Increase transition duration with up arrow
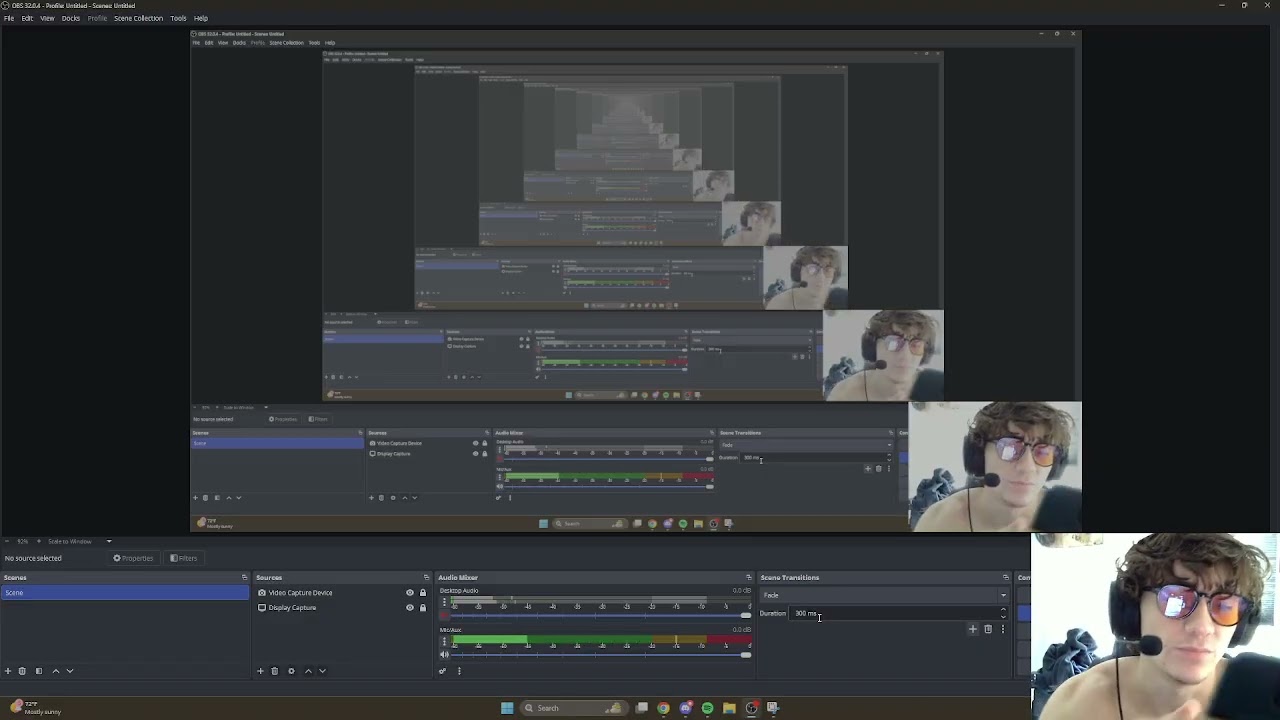 tap(1003, 610)
